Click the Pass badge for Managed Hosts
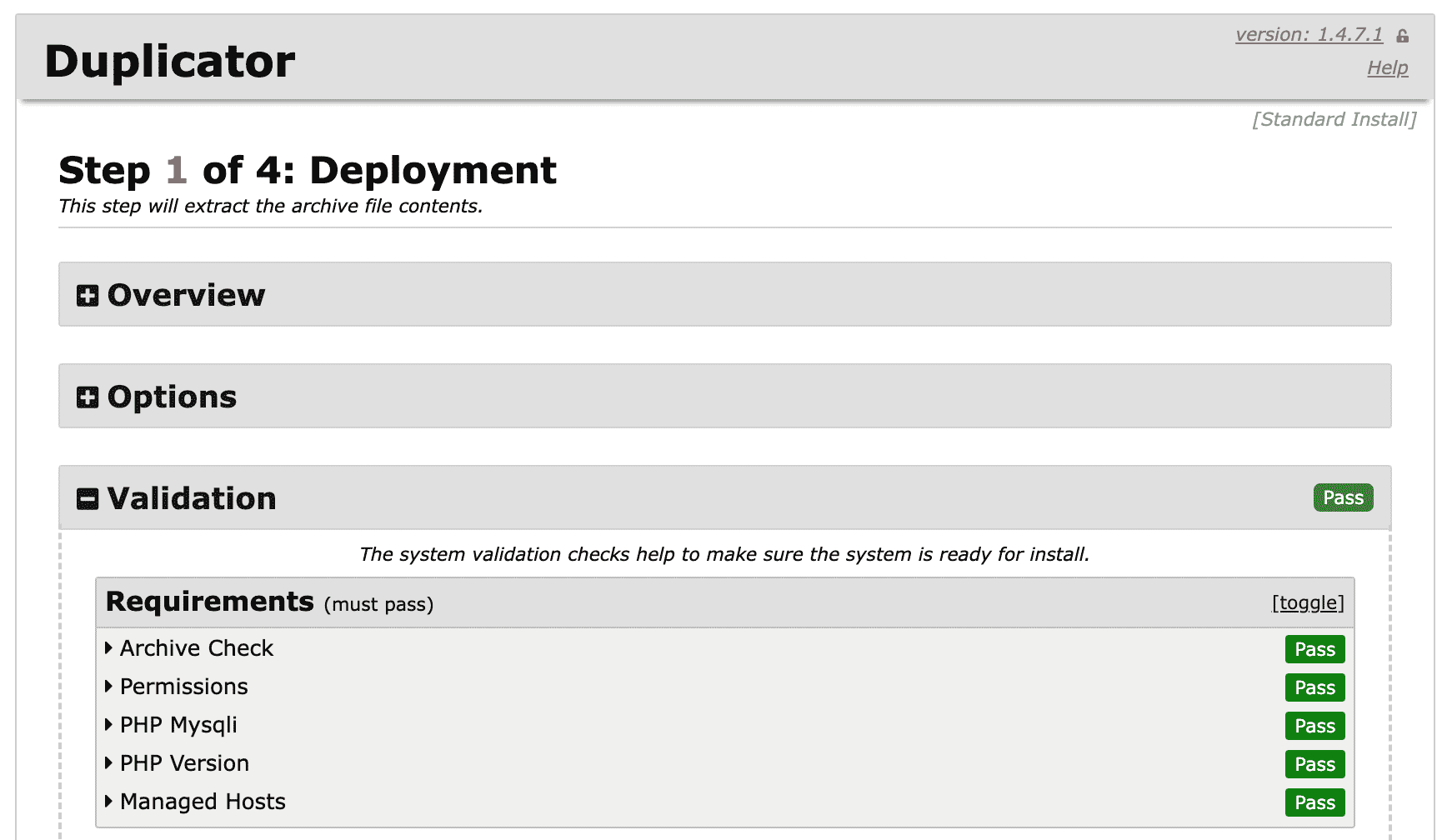Screen dimensions: 1437x840 [x=1314, y=802]
